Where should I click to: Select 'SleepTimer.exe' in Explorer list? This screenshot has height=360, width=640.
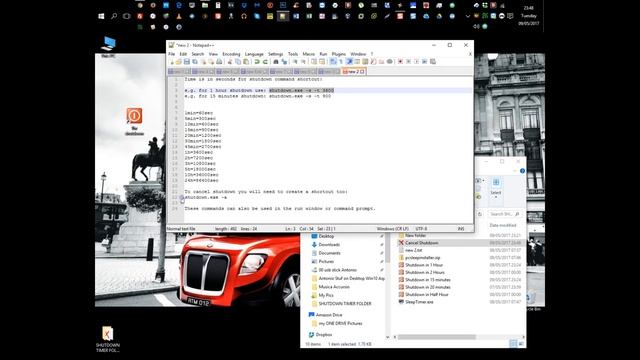point(419,302)
